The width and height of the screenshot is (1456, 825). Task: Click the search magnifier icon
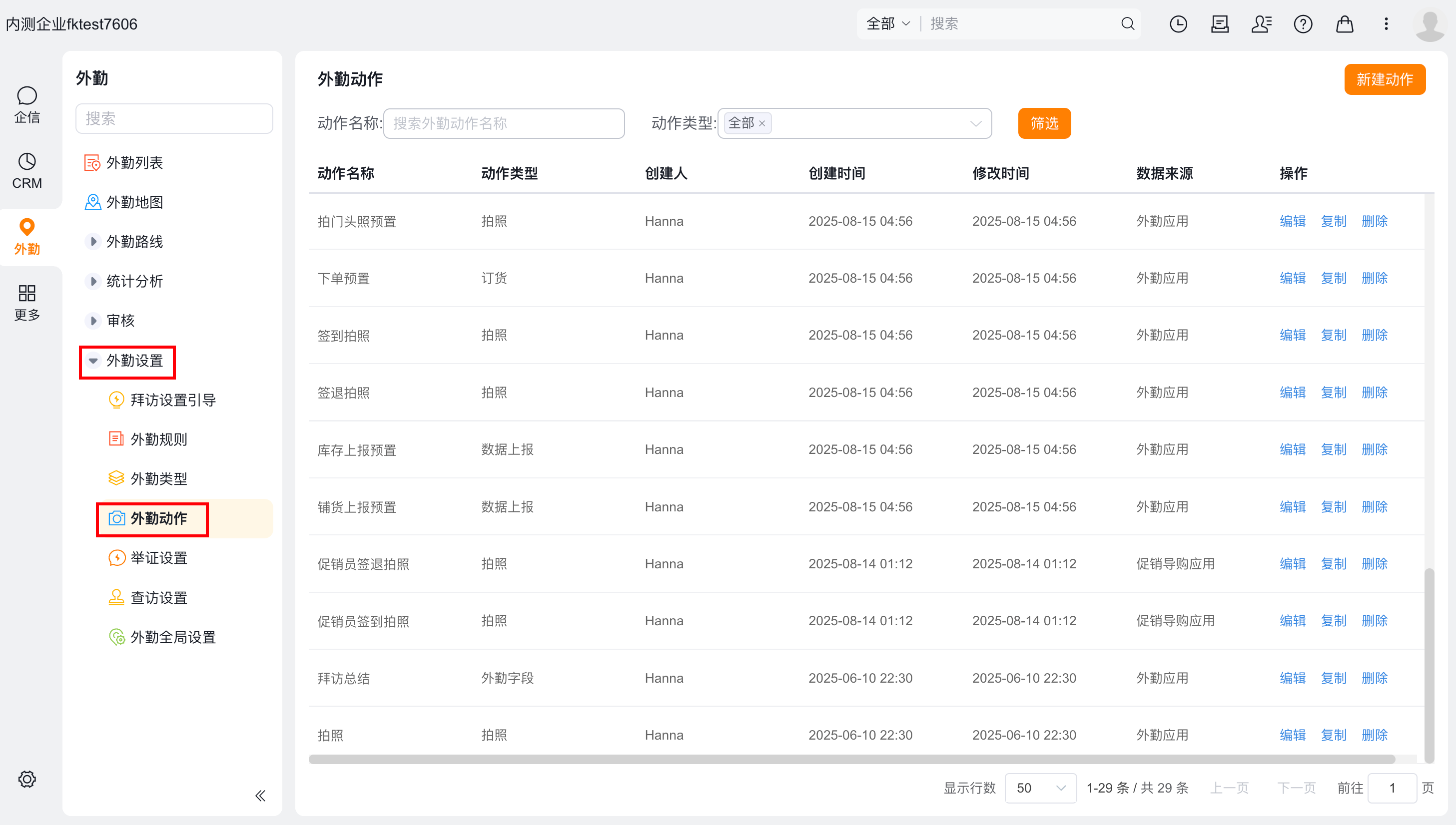coord(1128,24)
